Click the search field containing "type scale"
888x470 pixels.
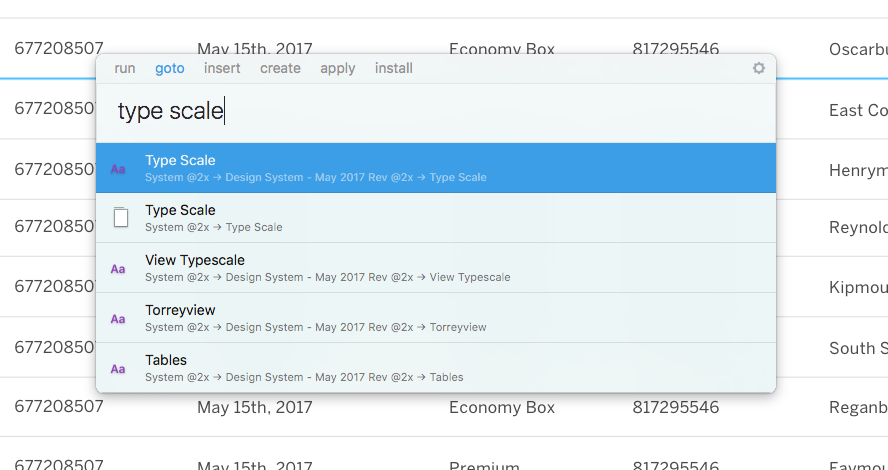point(436,111)
